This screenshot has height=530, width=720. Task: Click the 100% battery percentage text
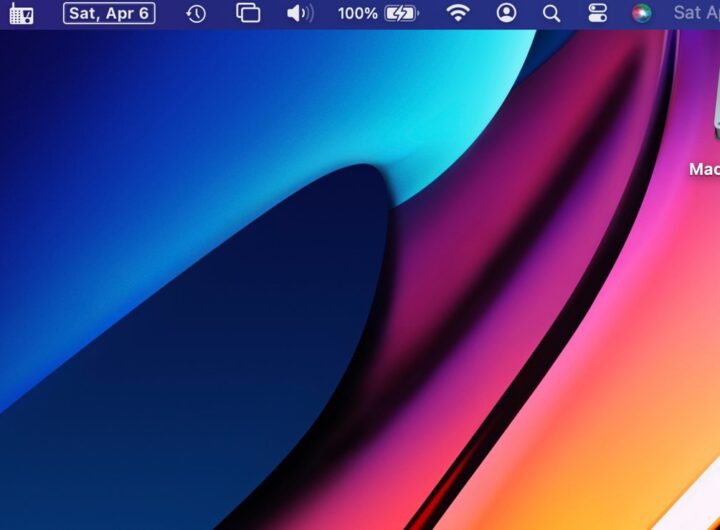357,14
